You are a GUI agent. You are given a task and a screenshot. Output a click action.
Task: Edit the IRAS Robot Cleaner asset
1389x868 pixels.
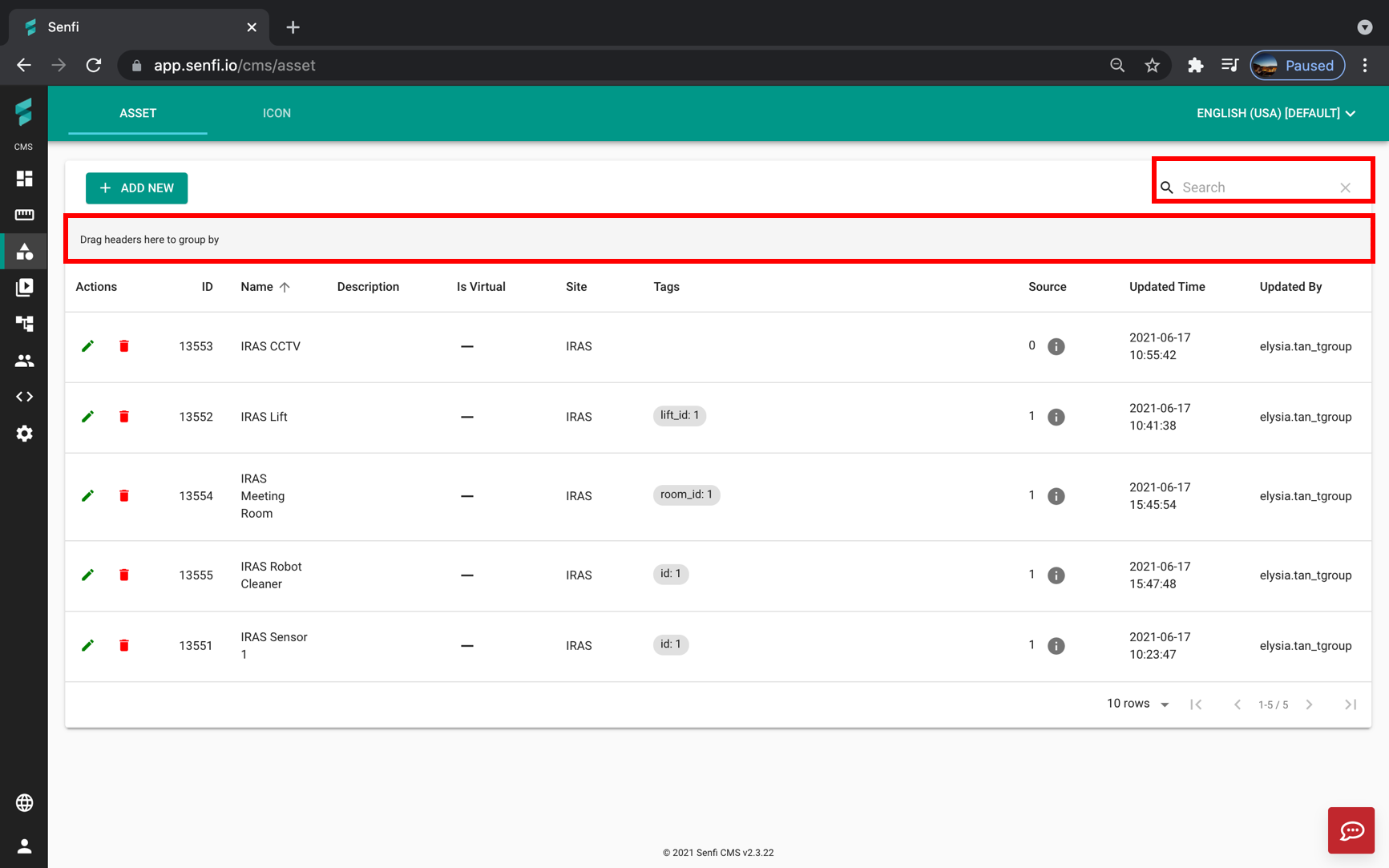(x=88, y=575)
